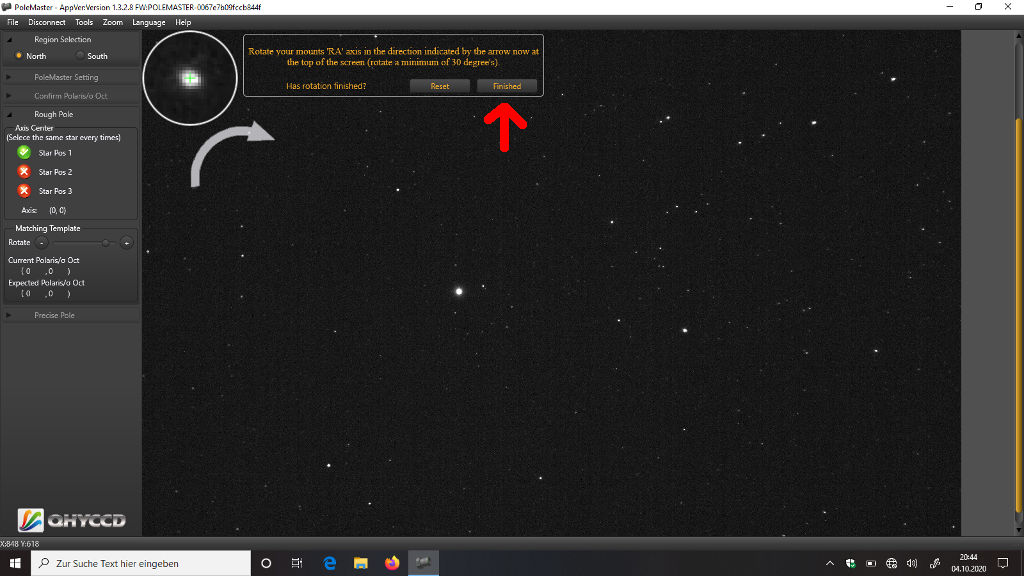
Task: Launch Microsoft Edge from the taskbar
Action: click(328, 563)
